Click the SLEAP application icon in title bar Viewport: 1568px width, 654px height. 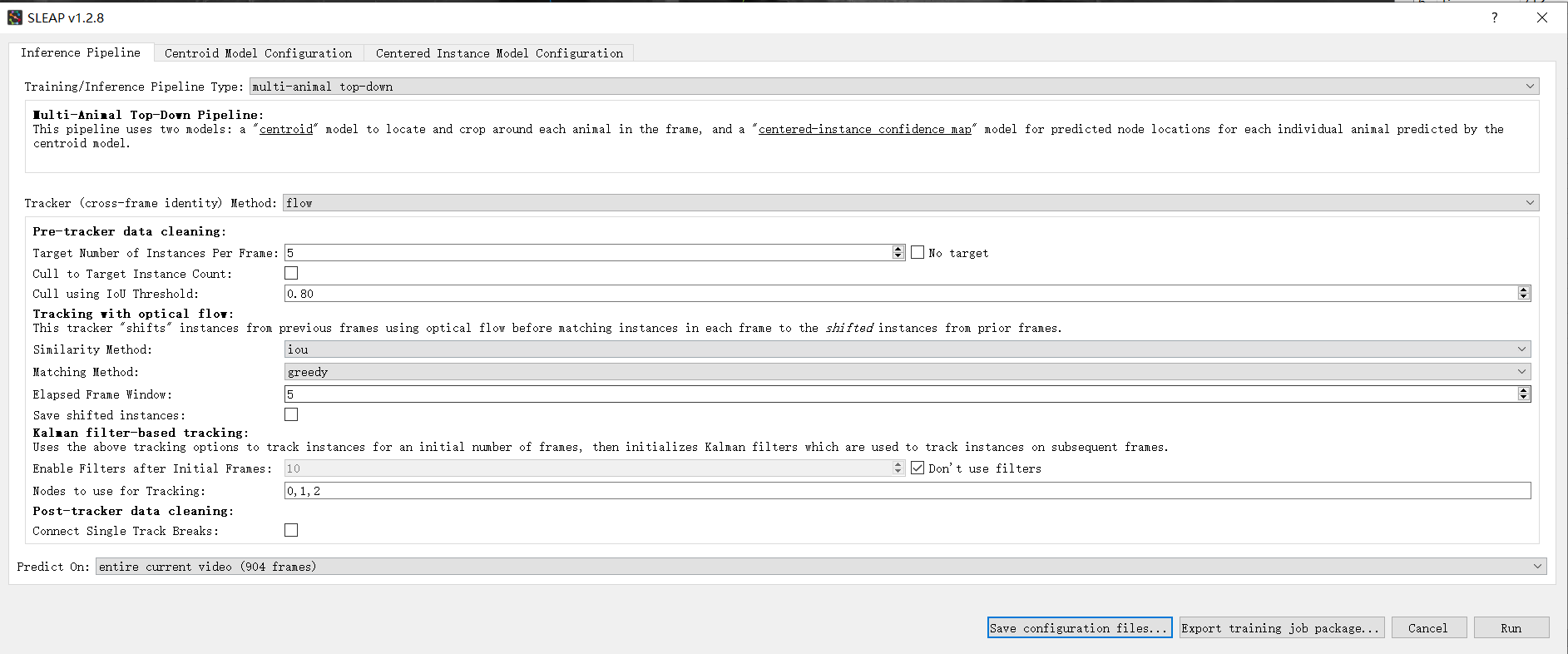coord(15,17)
